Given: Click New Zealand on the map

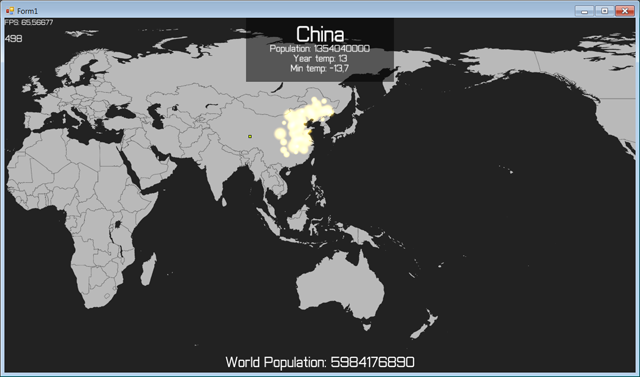Looking at the screenshot, I should pyautogui.click(x=424, y=324).
